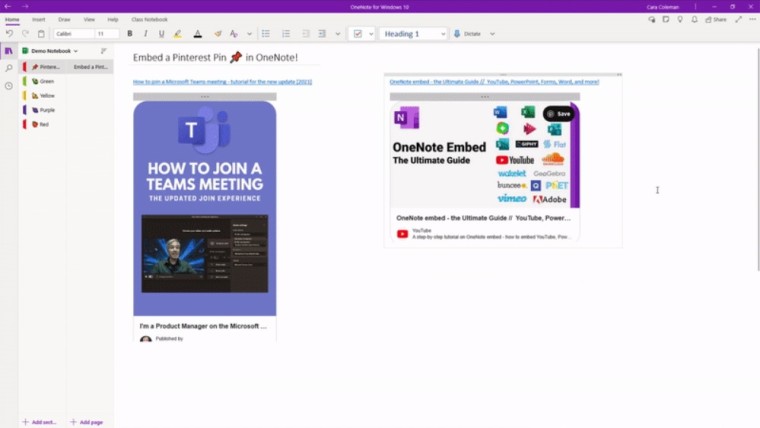Open the Insert tab
Viewport: 760px width, 428px height.
(x=39, y=19)
